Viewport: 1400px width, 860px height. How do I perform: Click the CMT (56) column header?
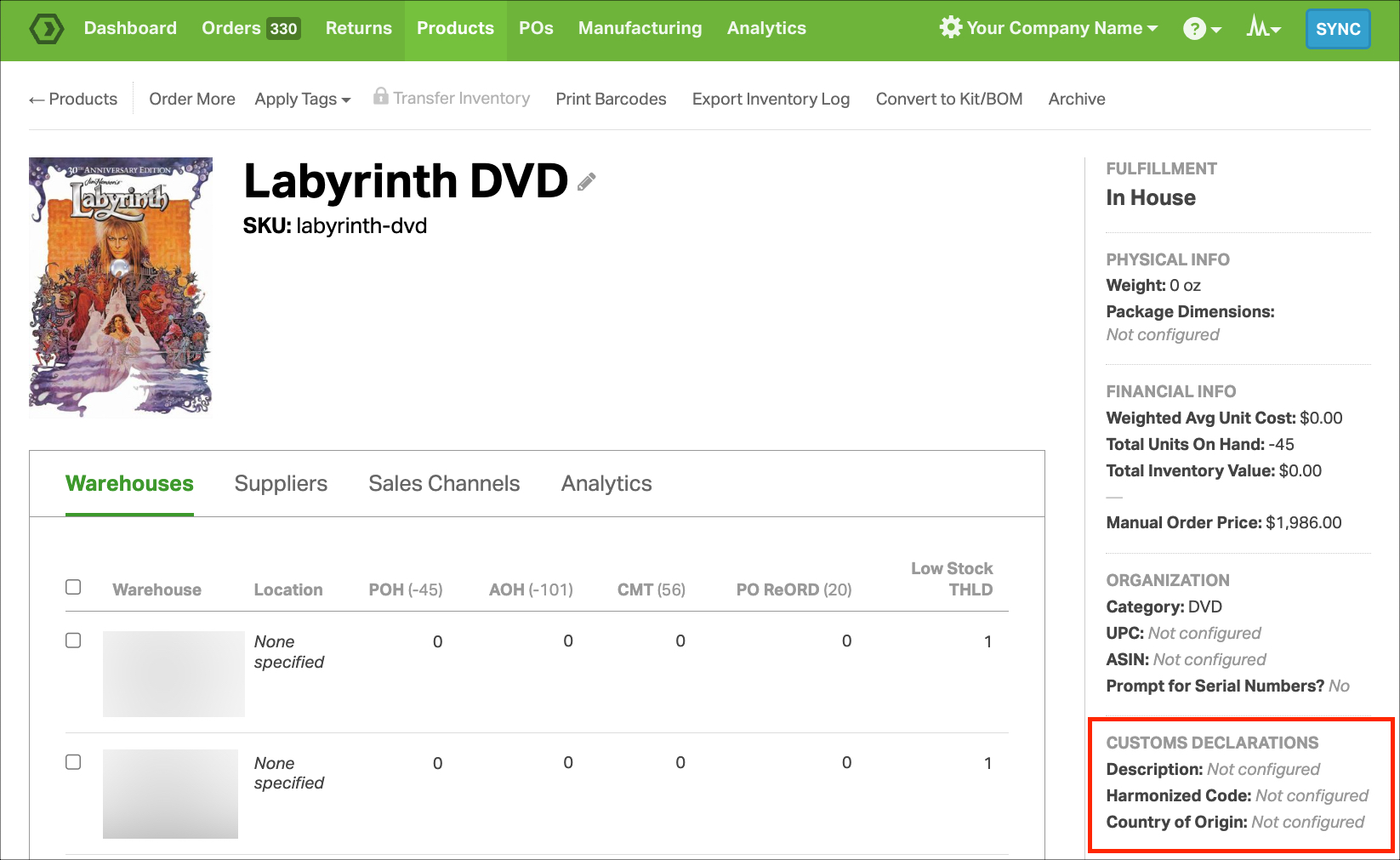(652, 589)
